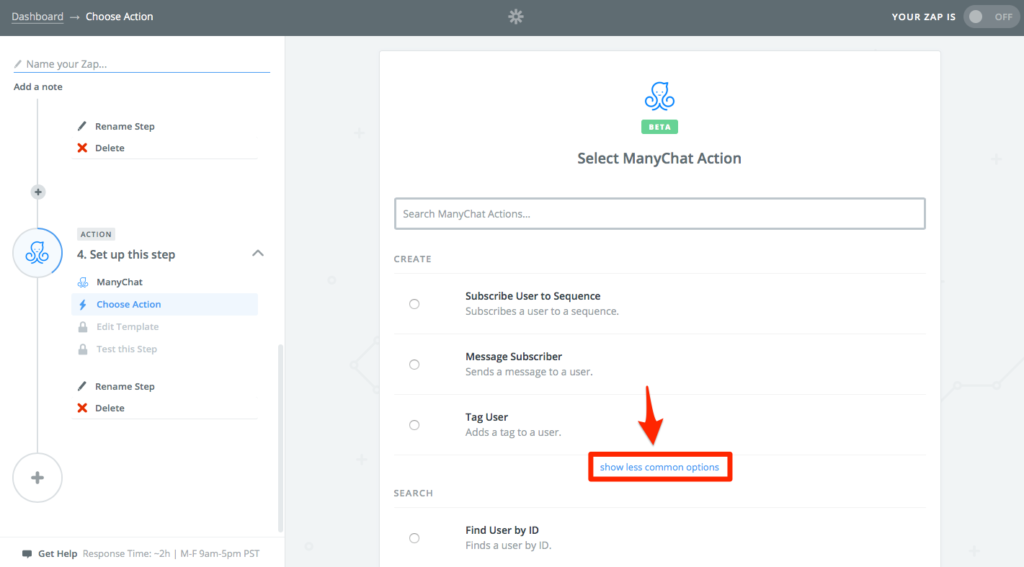Viewport: 1024px width, 567px height.
Task: Click the Get Help speech bubble icon
Action: 27,554
